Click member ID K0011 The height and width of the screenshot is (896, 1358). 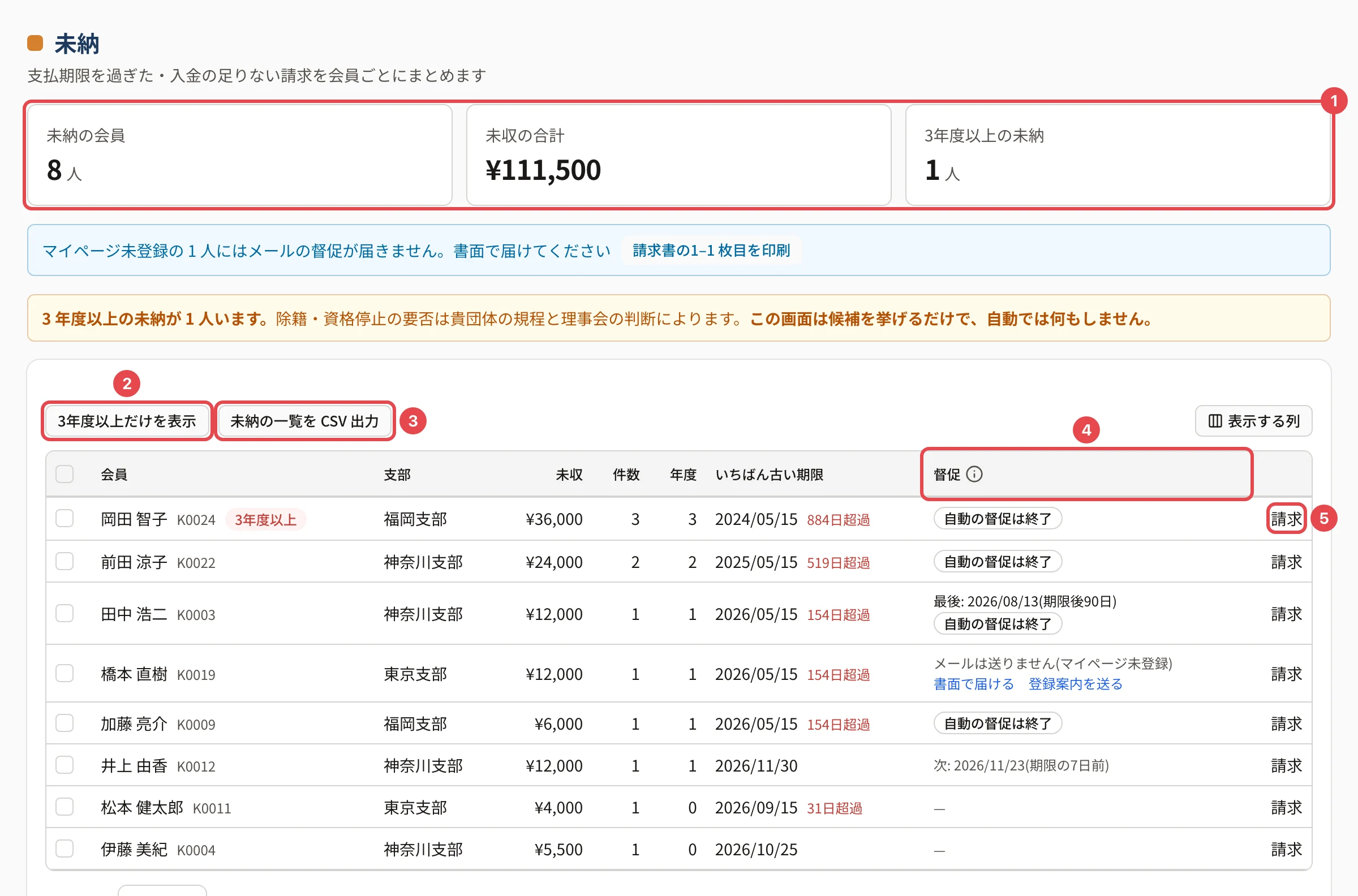click(x=212, y=808)
